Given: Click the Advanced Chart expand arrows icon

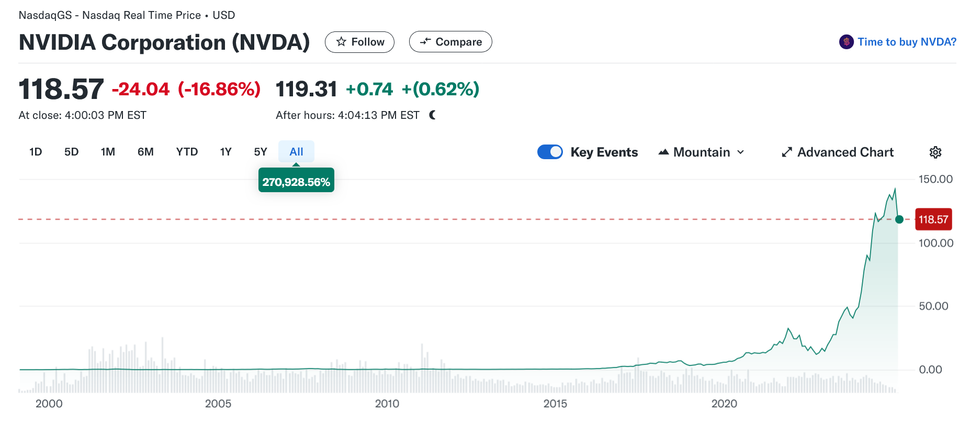Looking at the screenshot, I should point(787,152).
